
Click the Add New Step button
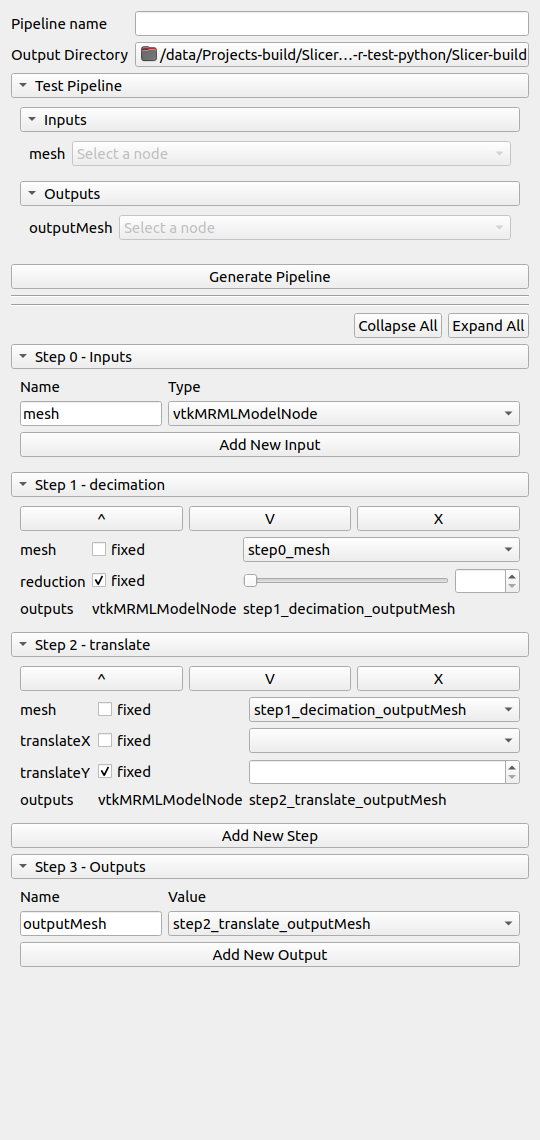tap(270, 835)
